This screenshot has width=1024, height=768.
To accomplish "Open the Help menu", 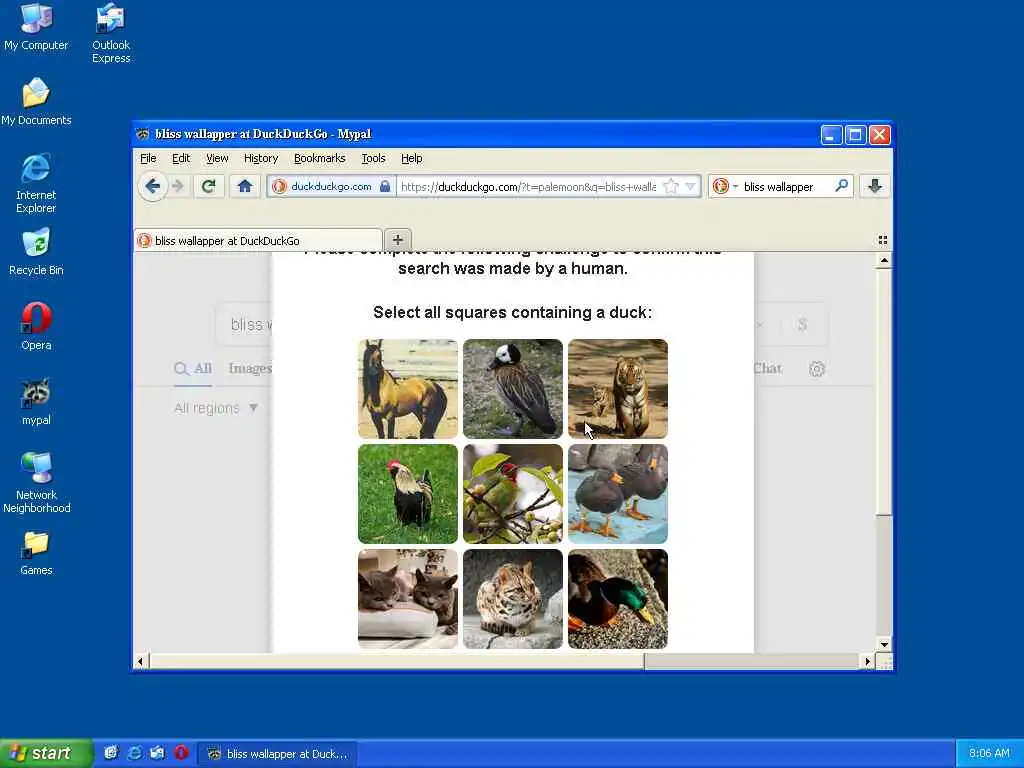I will 411,158.
